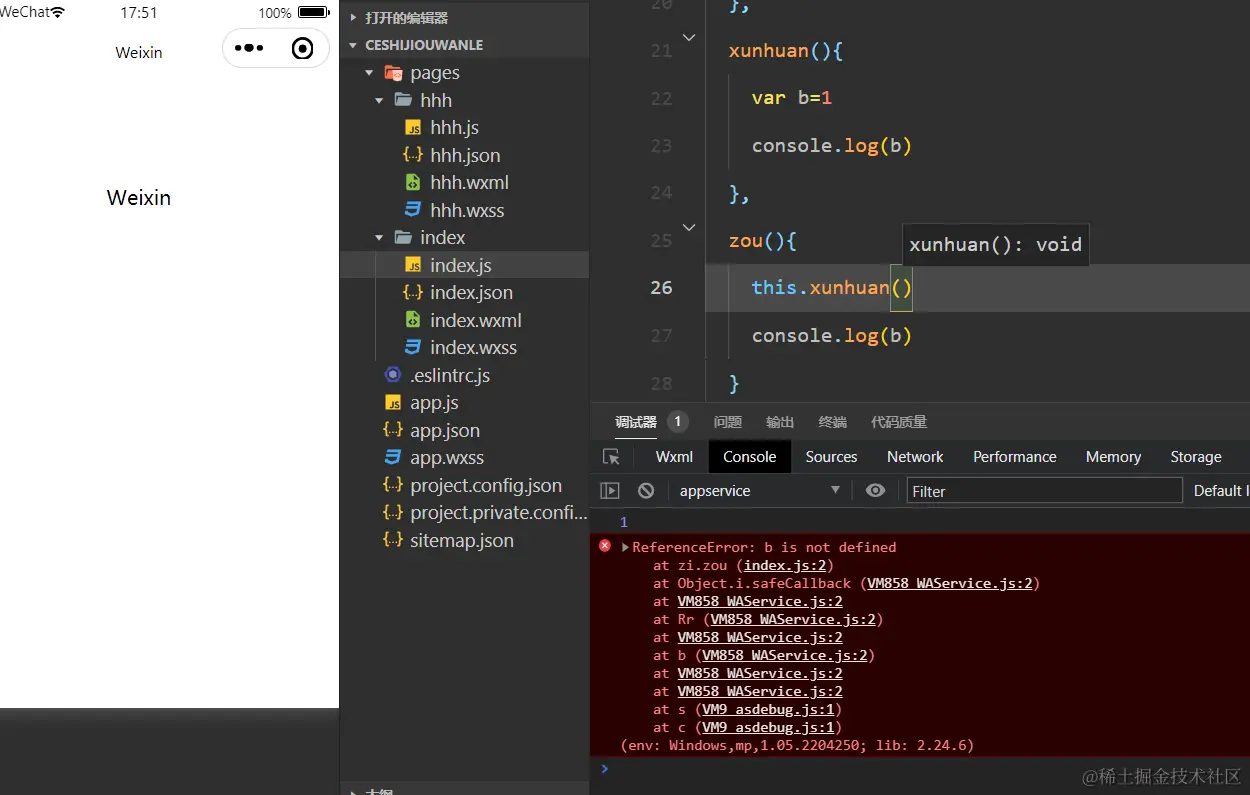Switch to the 终端 tab
The image size is (1250, 795).
[832, 422]
